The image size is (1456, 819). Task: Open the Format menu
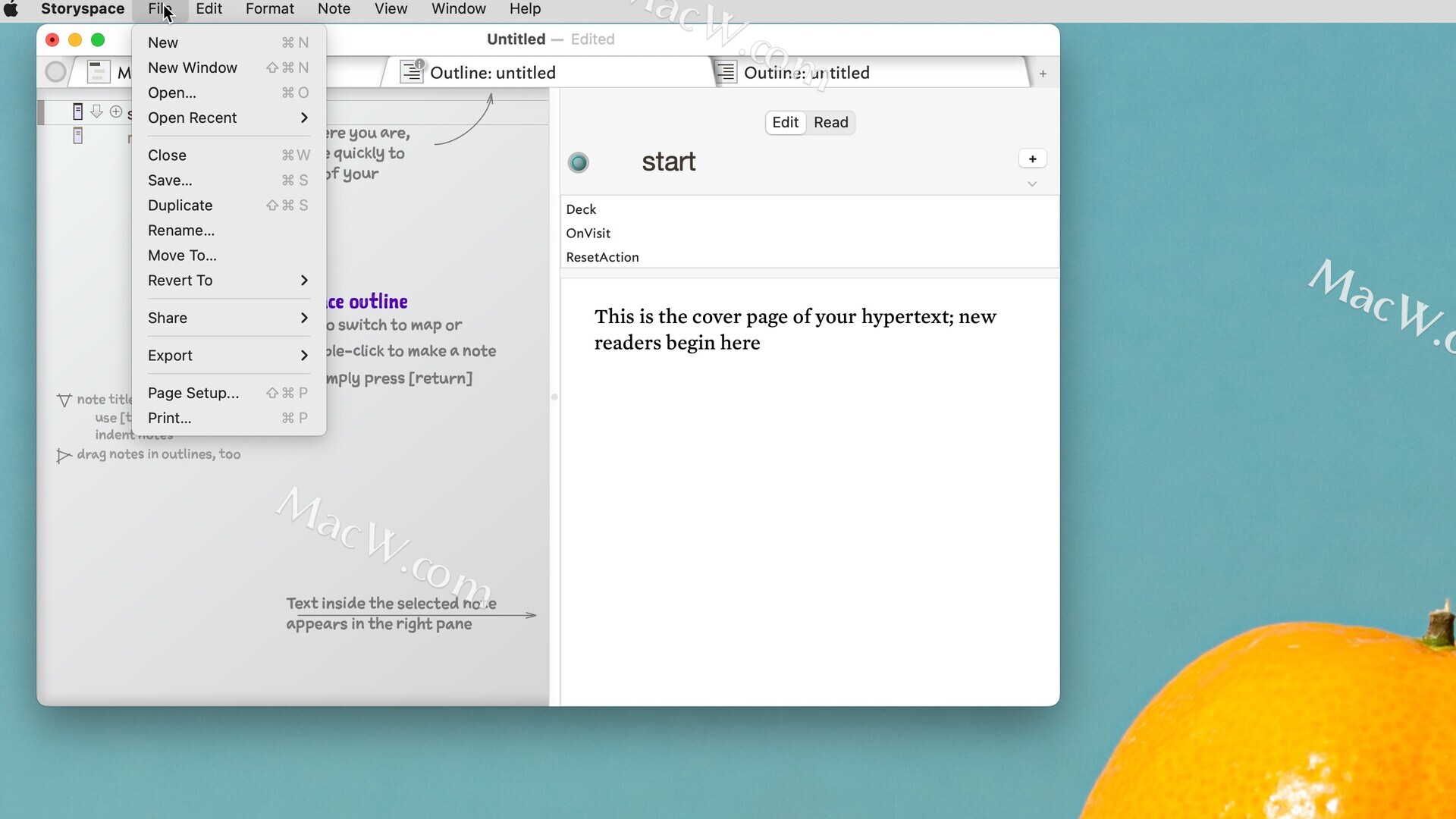tap(269, 9)
